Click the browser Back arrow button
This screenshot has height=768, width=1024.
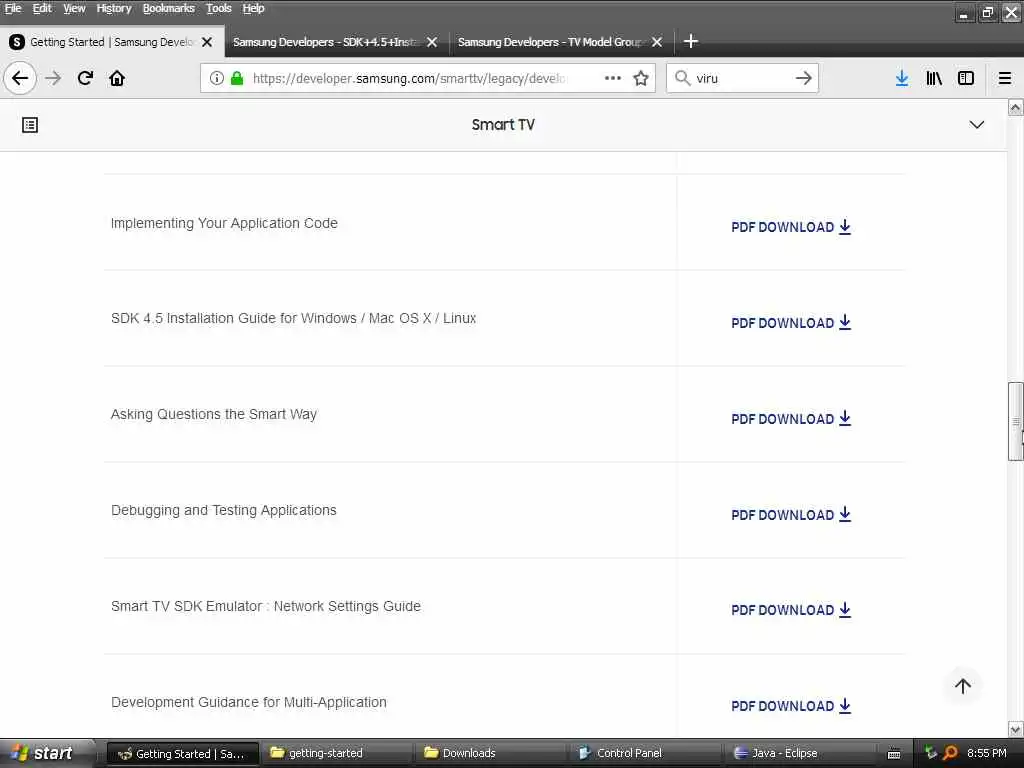tap(20, 78)
